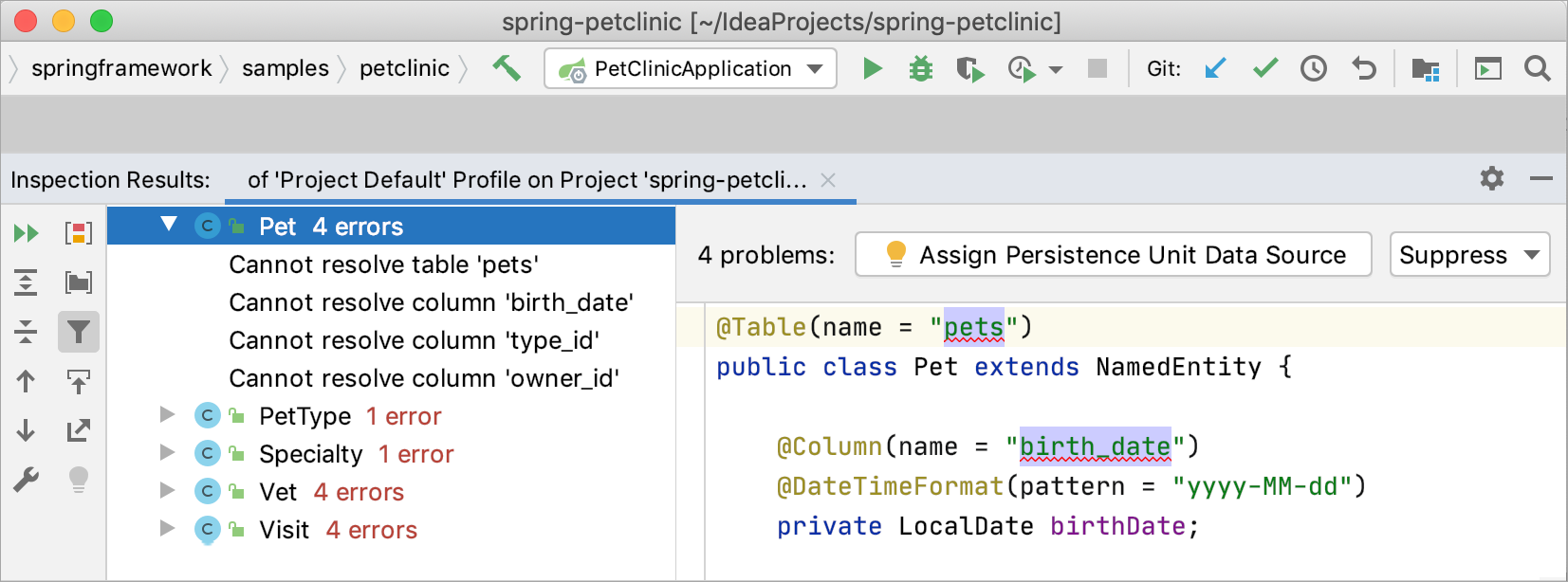This screenshot has width=1568, height=582.
Task: Click the Collapse All icon
Action: [27, 332]
